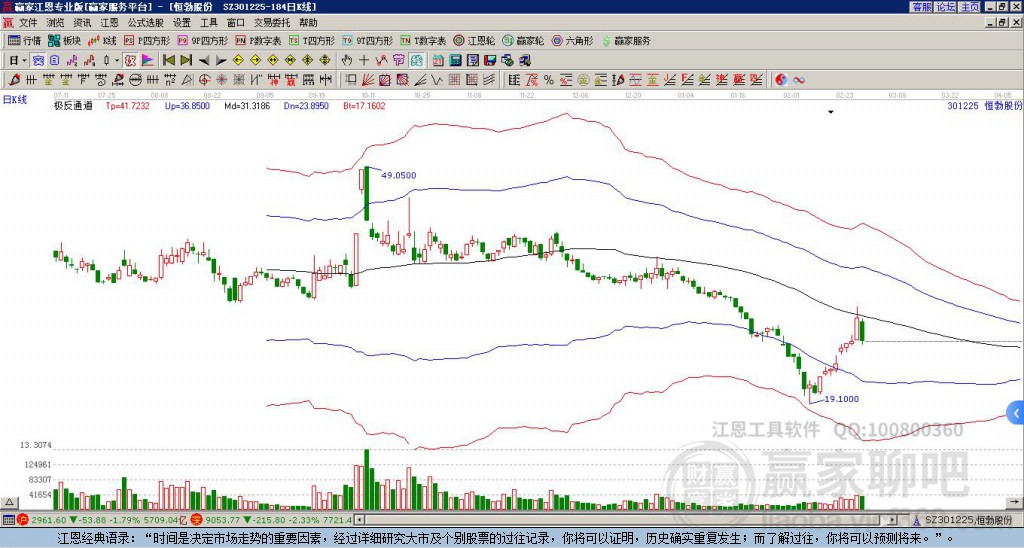Viewport: 1024px width, 548px height.
Task: Open the 江恩轮 tool
Action: 474,40
